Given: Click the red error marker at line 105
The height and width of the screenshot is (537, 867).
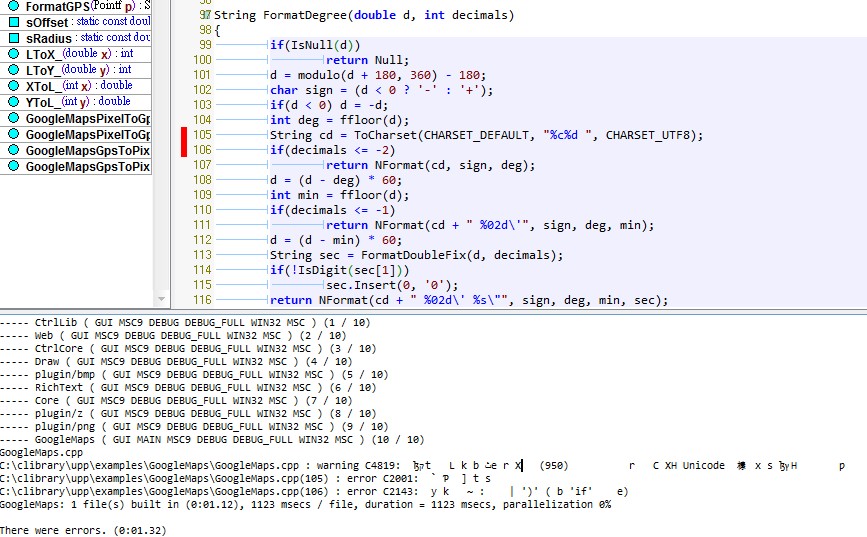Looking at the screenshot, I should click(184, 135).
